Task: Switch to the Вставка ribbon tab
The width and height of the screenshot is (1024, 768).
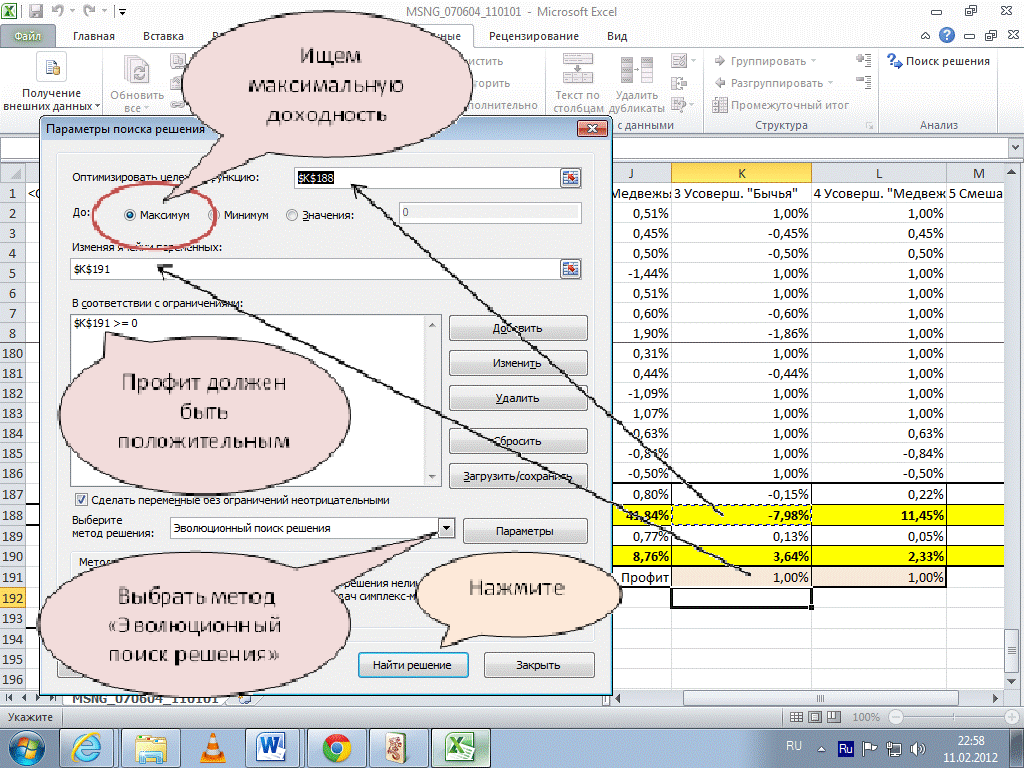Action: (163, 36)
